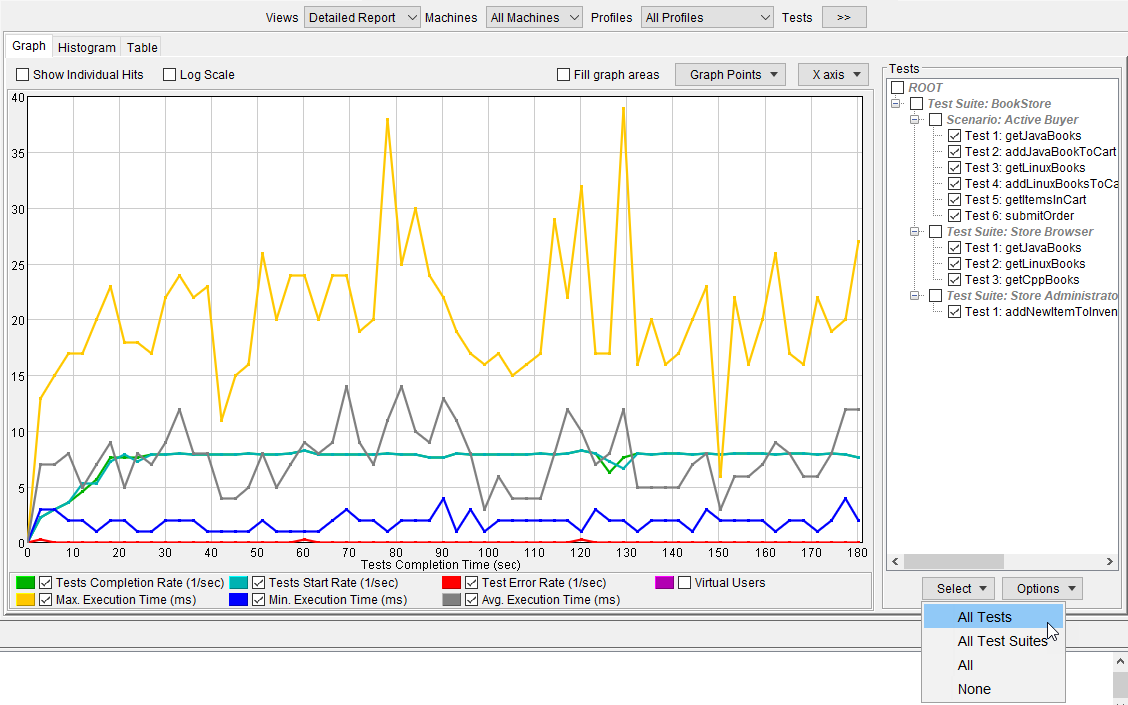1128x705 pixels.
Task: Open the Options dropdown button
Action: coord(1042,588)
